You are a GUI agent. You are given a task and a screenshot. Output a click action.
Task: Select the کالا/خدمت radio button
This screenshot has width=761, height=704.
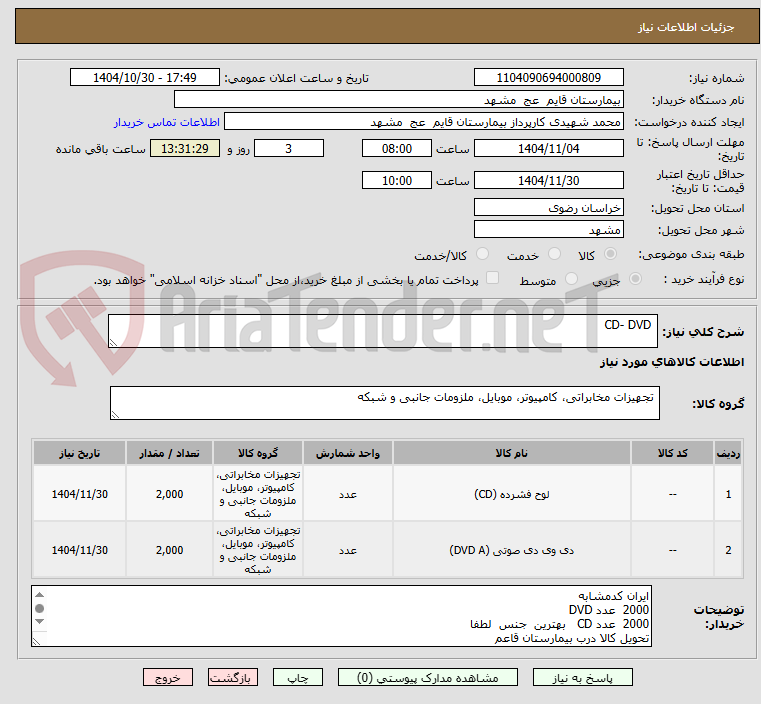(482, 254)
